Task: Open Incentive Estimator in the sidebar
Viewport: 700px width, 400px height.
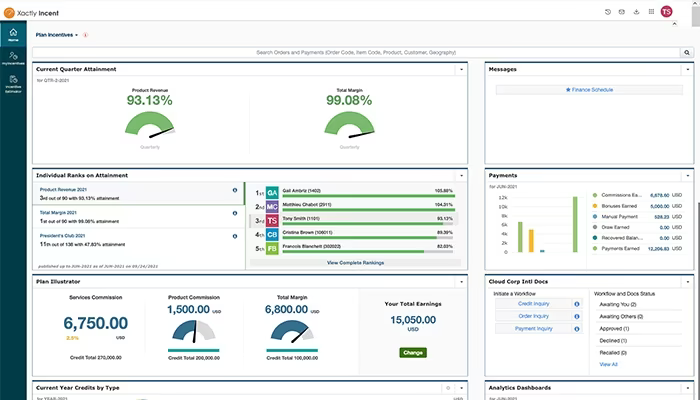Action: (x=13, y=84)
